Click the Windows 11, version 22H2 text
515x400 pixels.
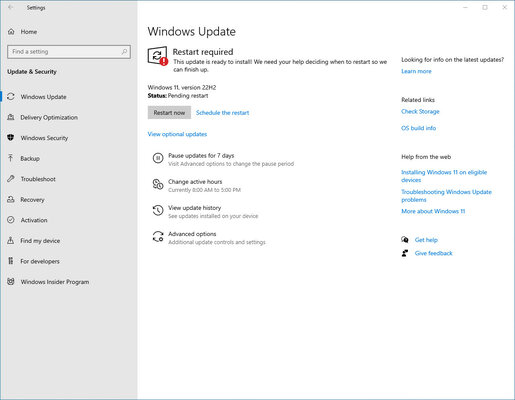pos(182,87)
